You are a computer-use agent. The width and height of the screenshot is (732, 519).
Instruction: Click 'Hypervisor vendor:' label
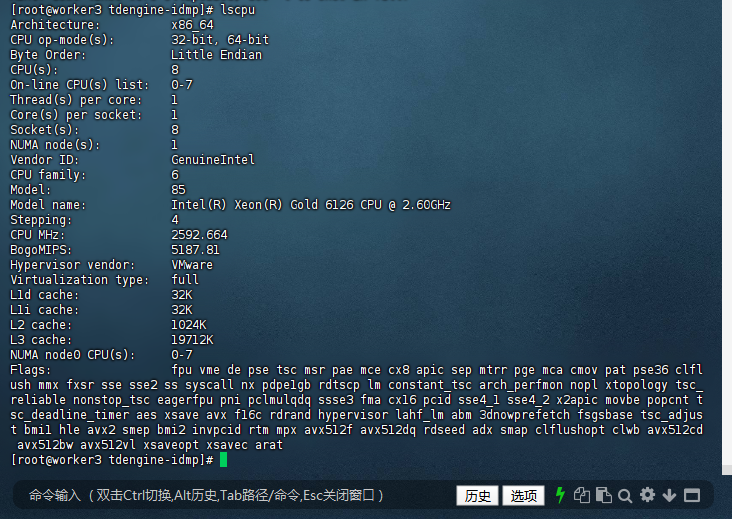click(72, 265)
